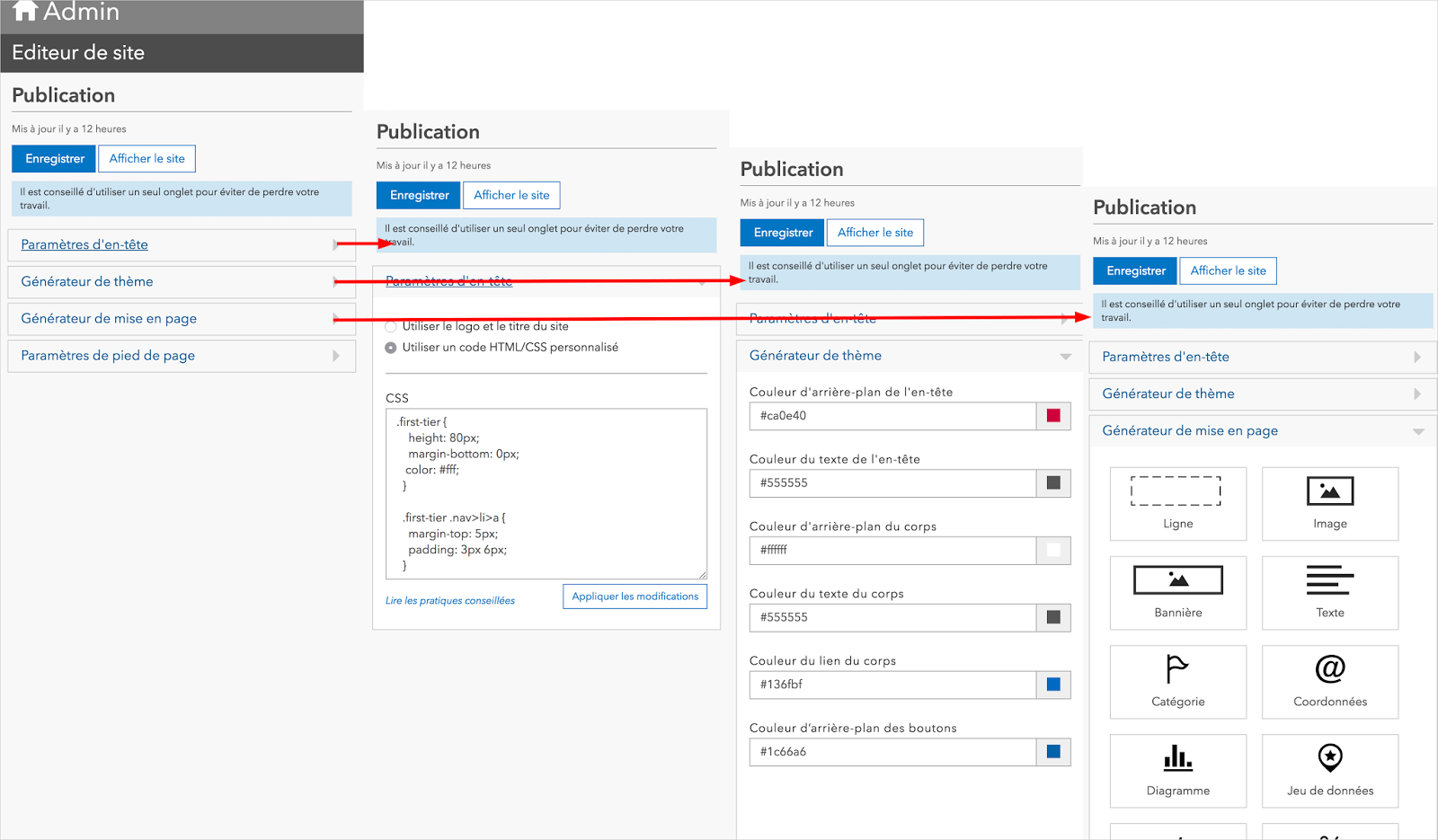Image resolution: width=1438 pixels, height=840 pixels.
Task: Open 'Lire les pratiques conseillées' link
Action: (x=450, y=601)
